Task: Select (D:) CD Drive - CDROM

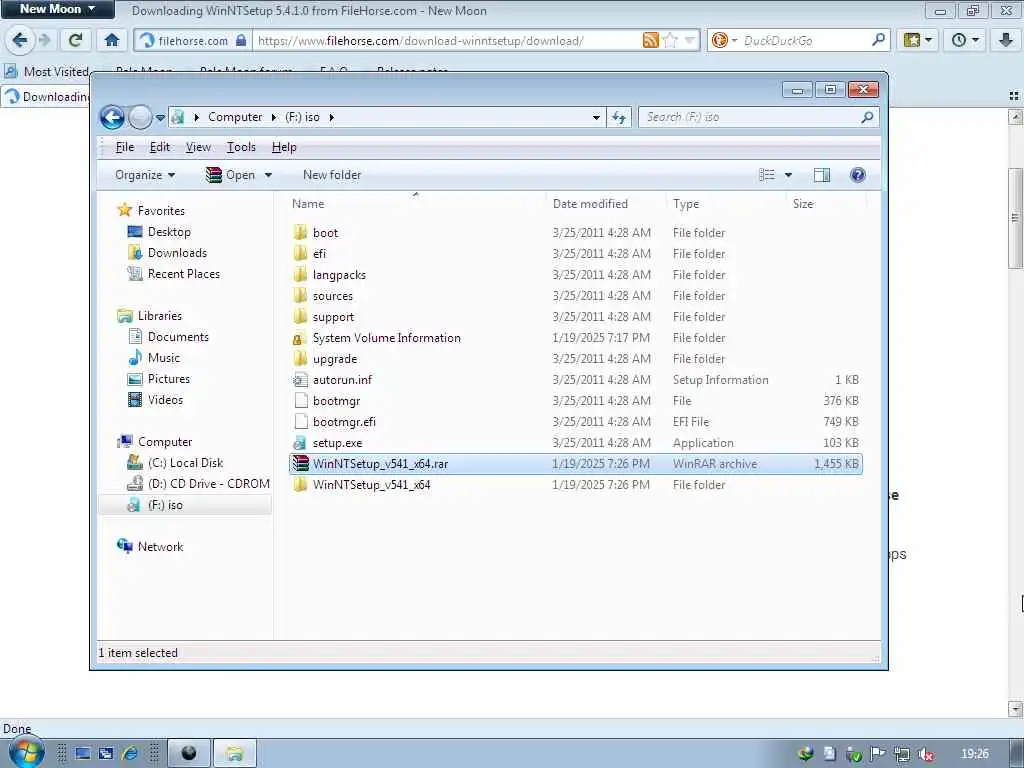Action: click(x=208, y=484)
